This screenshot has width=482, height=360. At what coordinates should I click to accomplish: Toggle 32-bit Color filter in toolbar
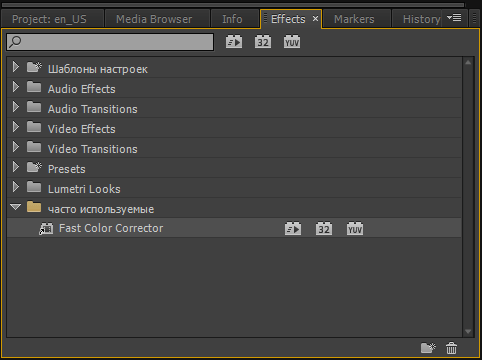click(x=263, y=42)
